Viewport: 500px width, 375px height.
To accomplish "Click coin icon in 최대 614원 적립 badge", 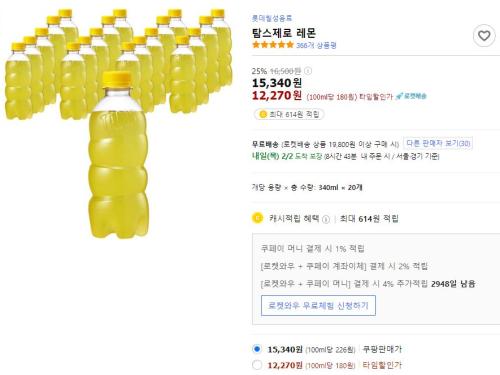I will point(263,114).
